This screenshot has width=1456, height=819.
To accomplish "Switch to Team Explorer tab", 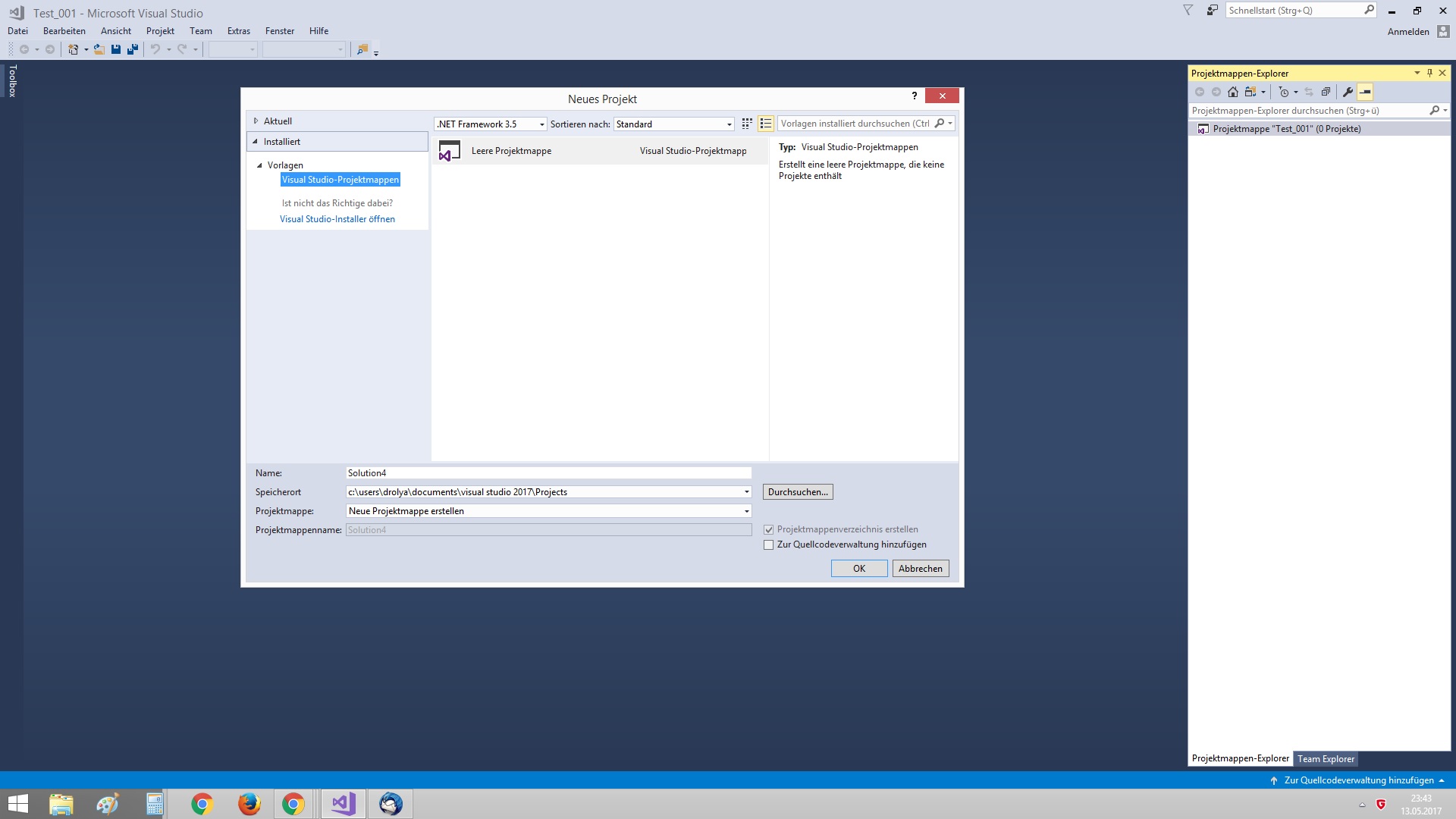I will click(1326, 759).
